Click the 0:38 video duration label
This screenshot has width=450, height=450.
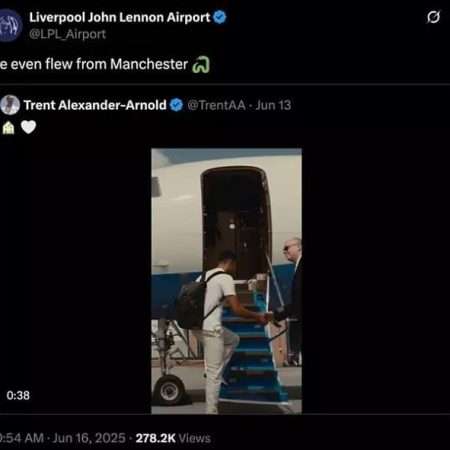point(18,395)
